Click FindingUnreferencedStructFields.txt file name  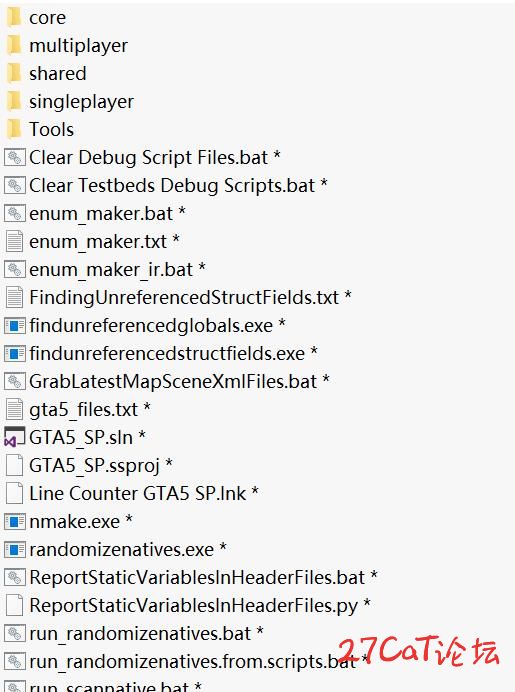coord(184,297)
